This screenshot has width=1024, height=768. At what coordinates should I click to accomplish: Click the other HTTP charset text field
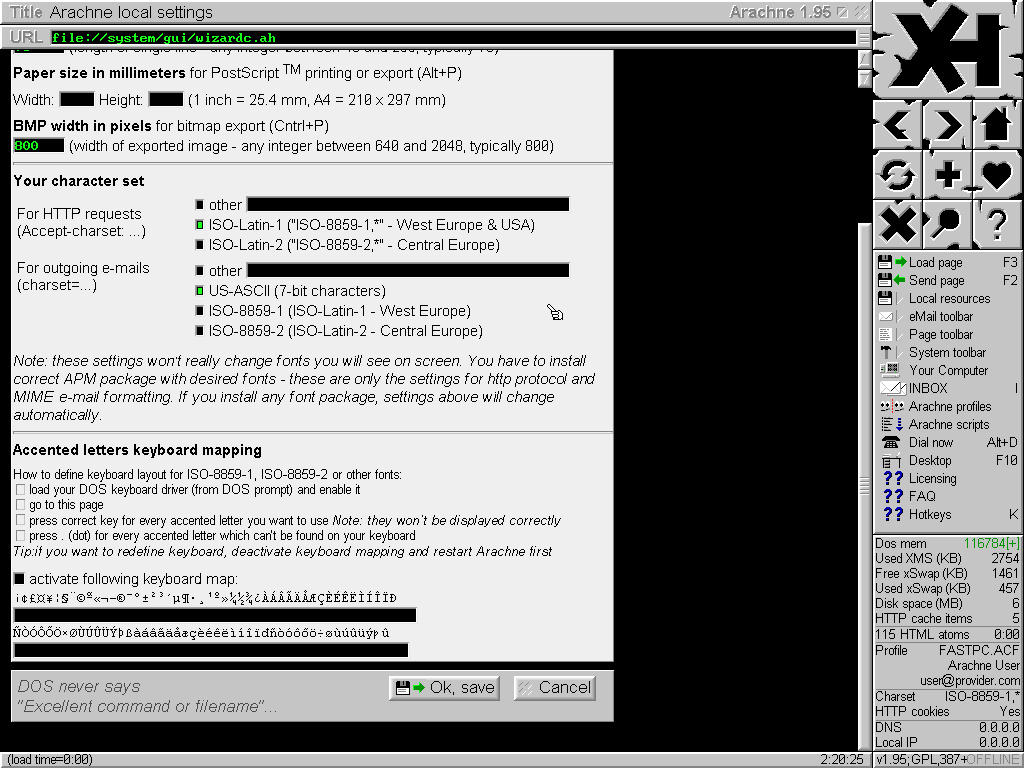coord(408,205)
